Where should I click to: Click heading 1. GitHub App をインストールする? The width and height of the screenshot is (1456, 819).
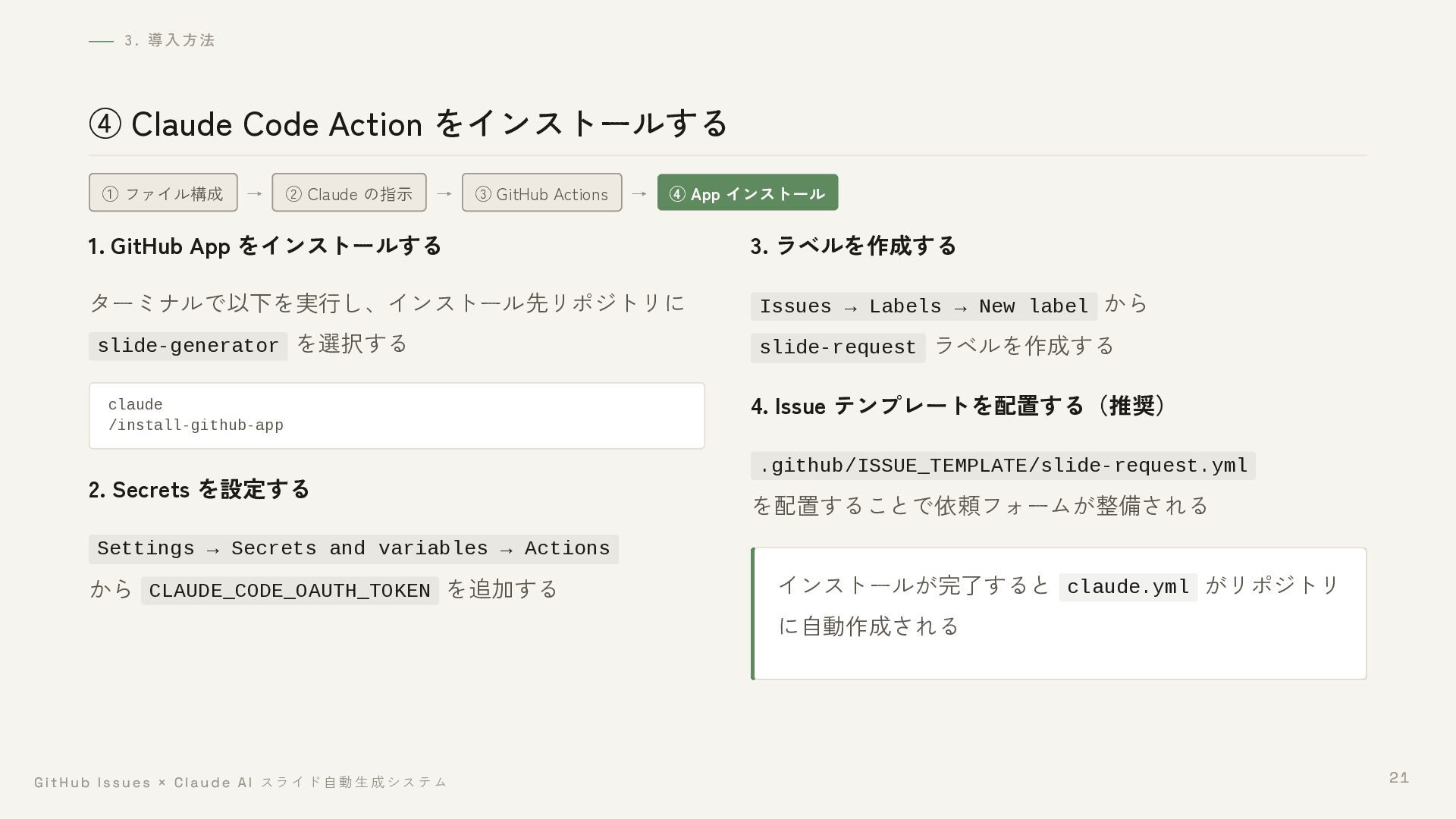coord(265,246)
